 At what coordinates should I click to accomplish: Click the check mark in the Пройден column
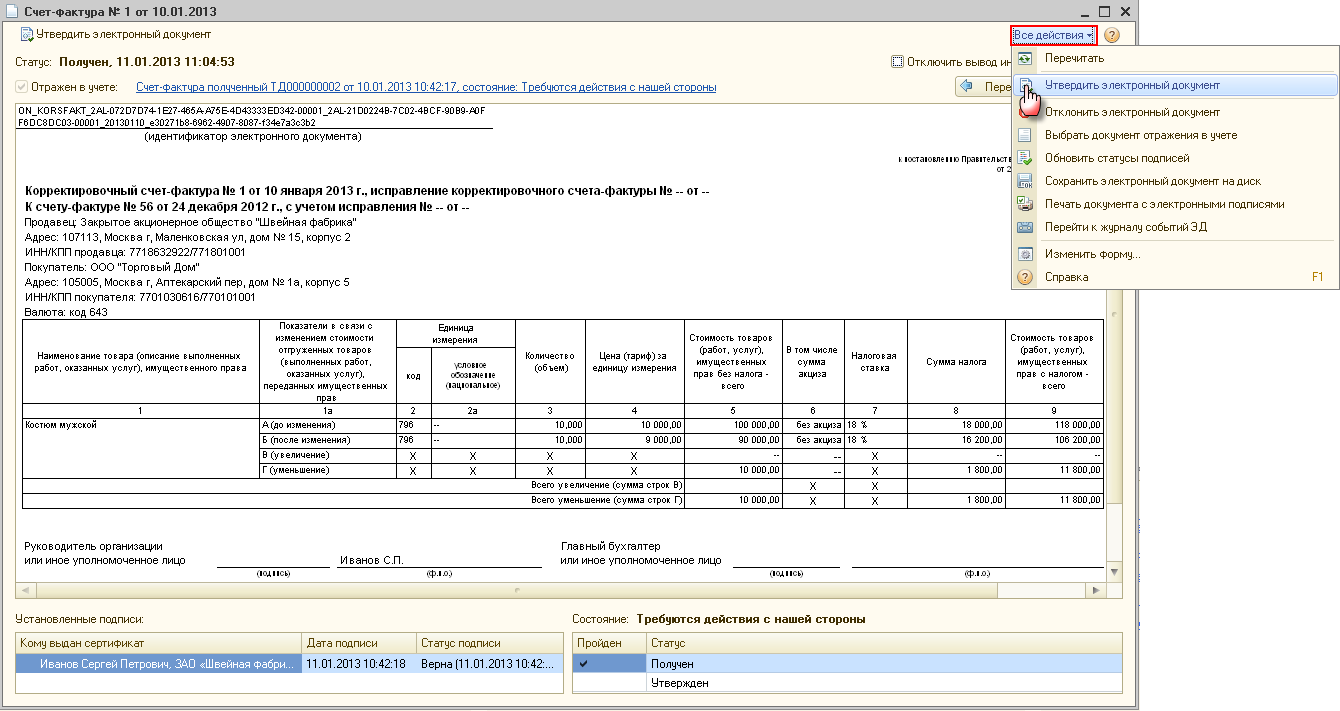pyautogui.click(x=584, y=664)
